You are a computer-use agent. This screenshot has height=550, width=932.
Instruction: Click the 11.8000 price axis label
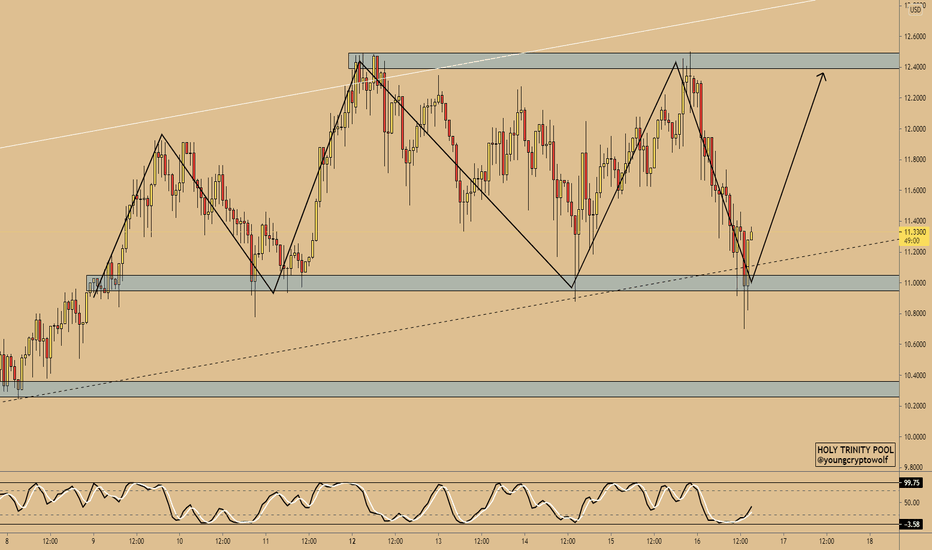point(914,159)
